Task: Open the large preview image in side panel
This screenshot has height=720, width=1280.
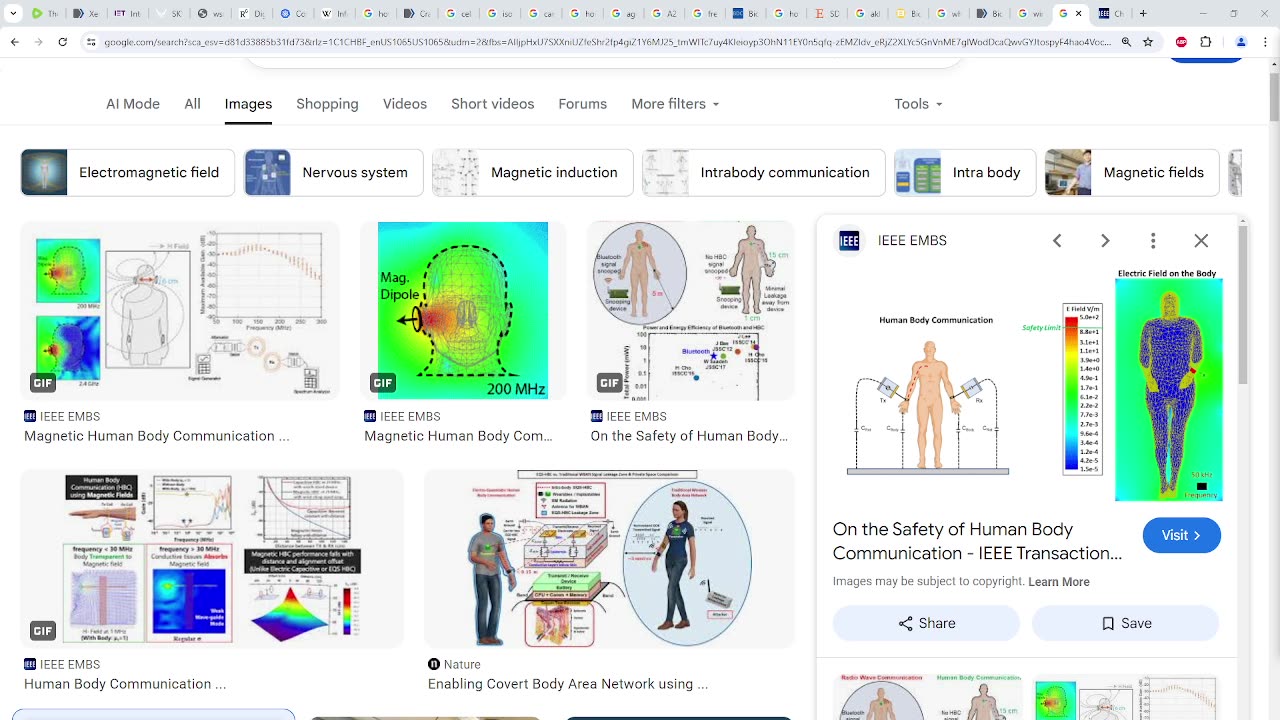Action: (x=1035, y=385)
